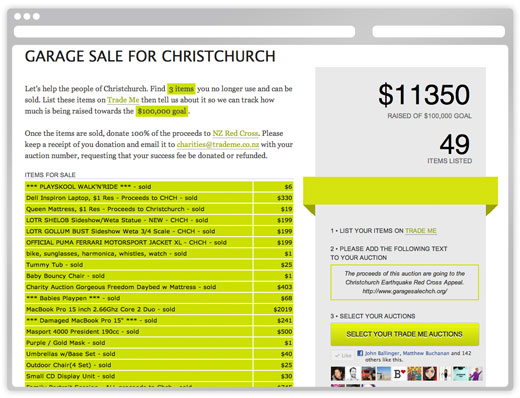The width and height of the screenshot is (520, 398).
Task: Click Select Your Trade Me Auctions button
Action: point(405,334)
